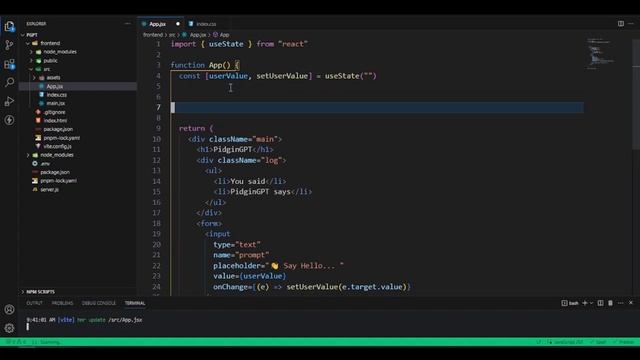Click the Spell status bar item
This screenshot has width=640, height=360.
(598, 342)
